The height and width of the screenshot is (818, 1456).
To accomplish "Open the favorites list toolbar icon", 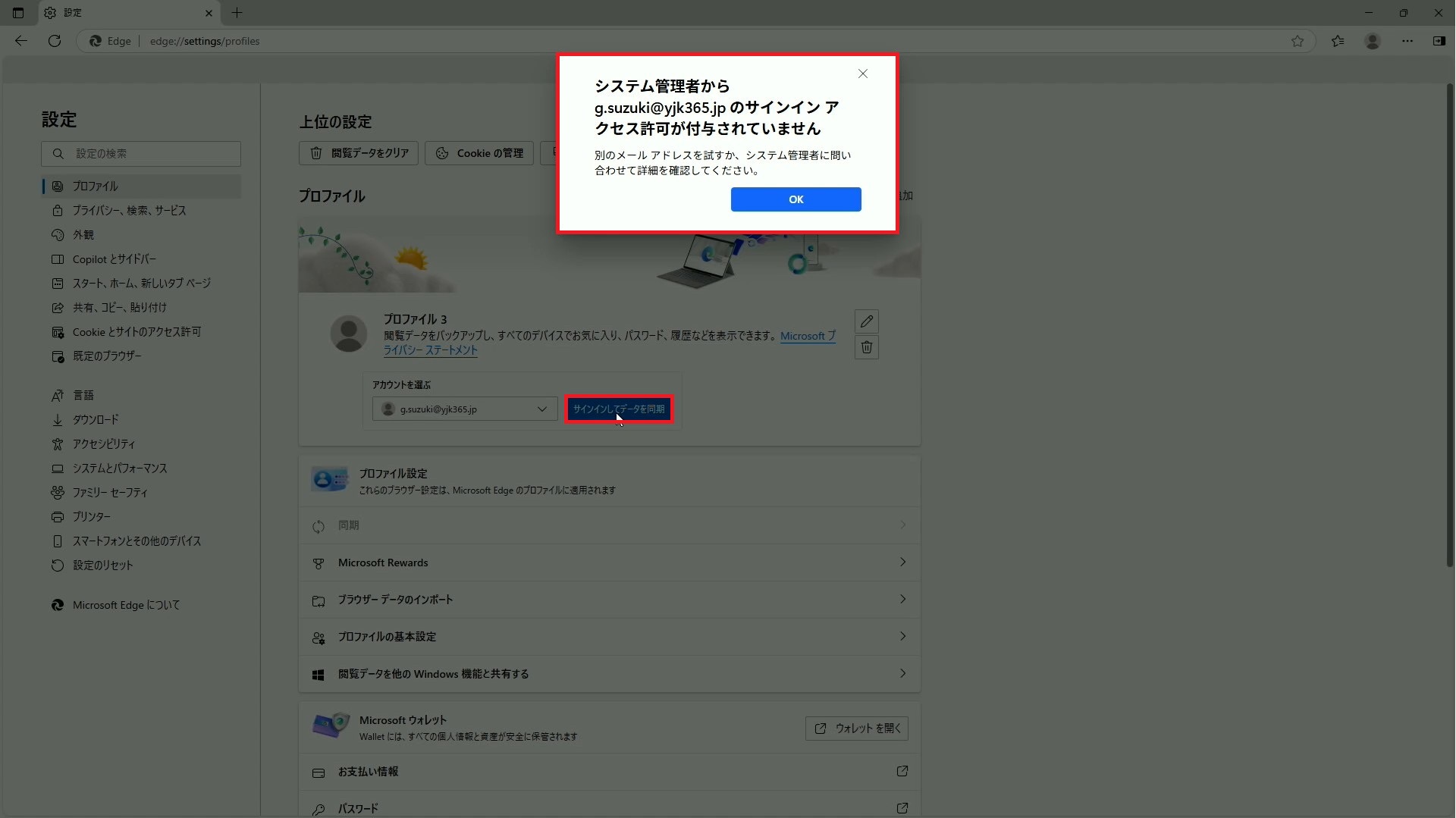I will point(1337,41).
